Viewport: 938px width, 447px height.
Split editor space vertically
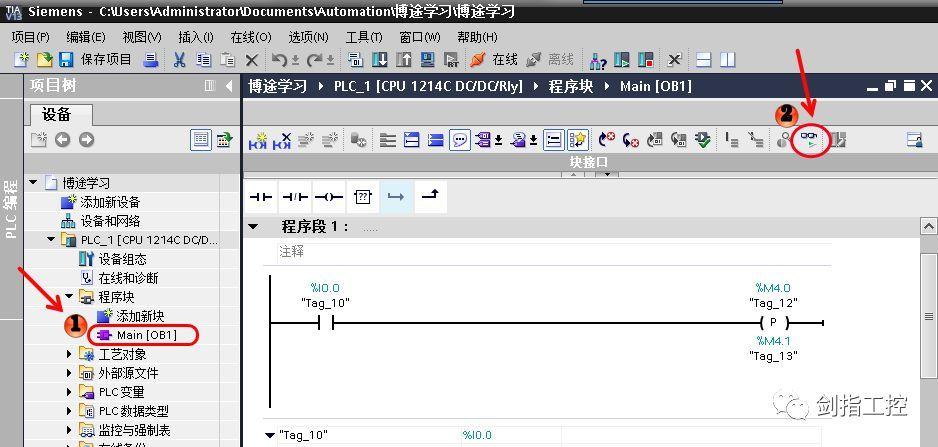(727, 59)
